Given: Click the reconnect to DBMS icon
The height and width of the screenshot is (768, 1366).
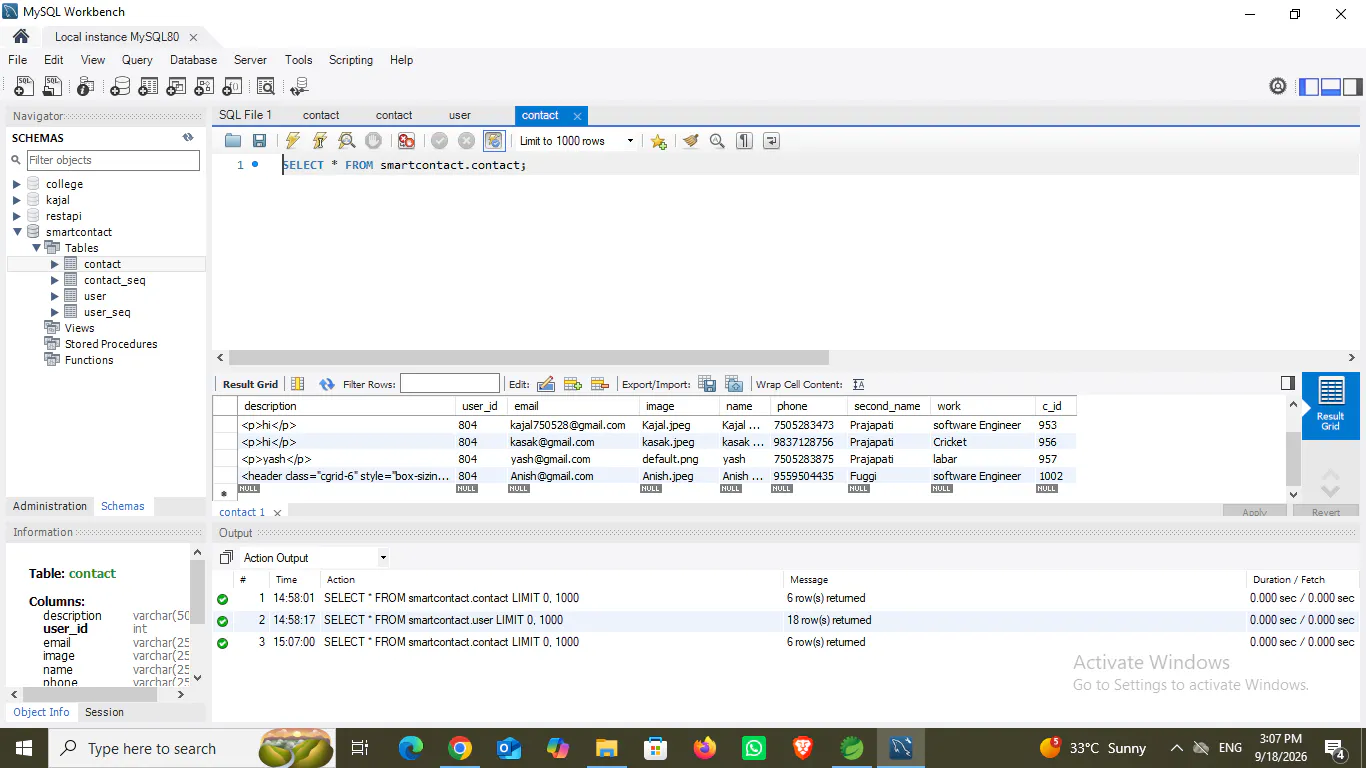Looking at the screenshot, I should tap(299, 87).
